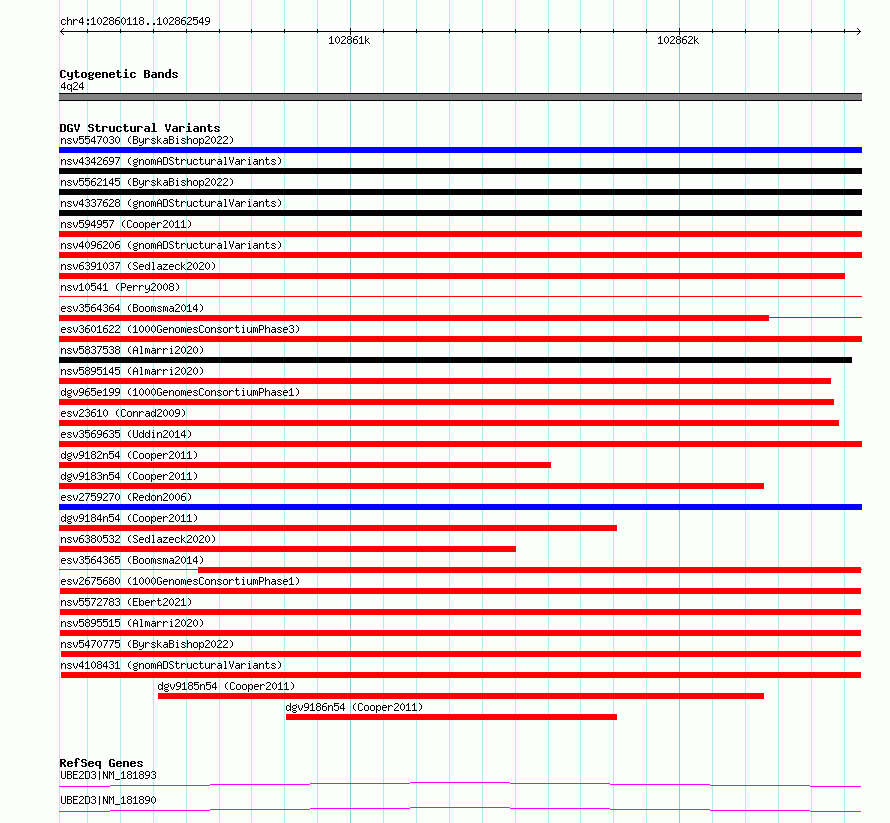The width and height of the screenshot is (890, 823).
Task: Click the red bar under nsv594957
Action: [x=460, y=234]
